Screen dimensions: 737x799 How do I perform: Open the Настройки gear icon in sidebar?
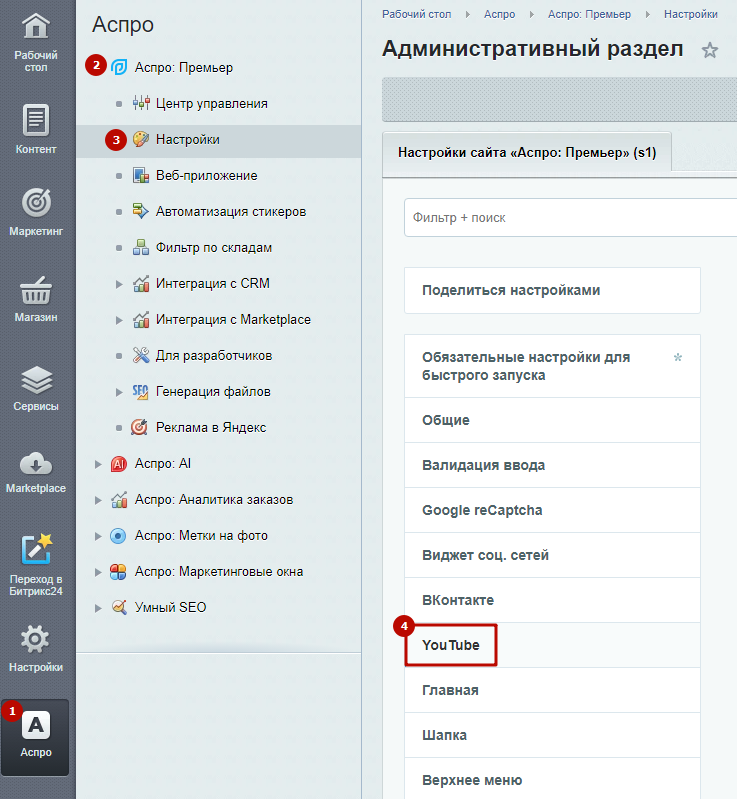pyautogui.click(x=36, y=639)
